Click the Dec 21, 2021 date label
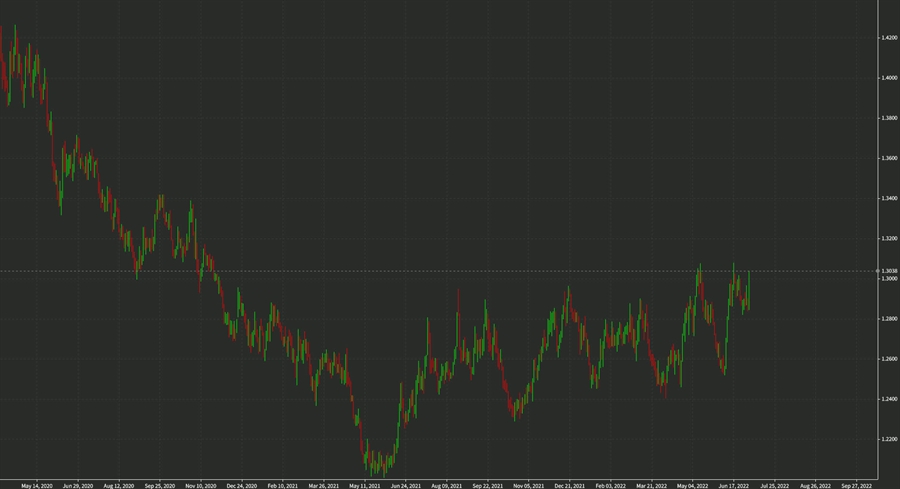 pos(570,486)
